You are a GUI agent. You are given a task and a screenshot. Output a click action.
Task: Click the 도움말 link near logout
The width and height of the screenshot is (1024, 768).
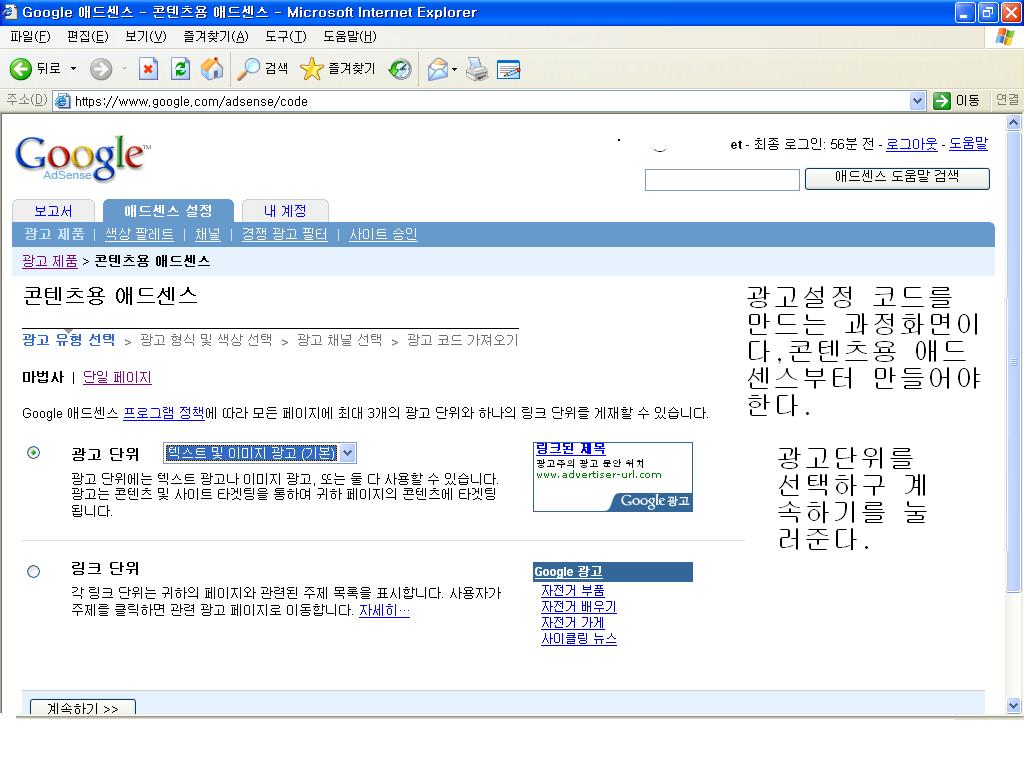[x=968, y=144]
